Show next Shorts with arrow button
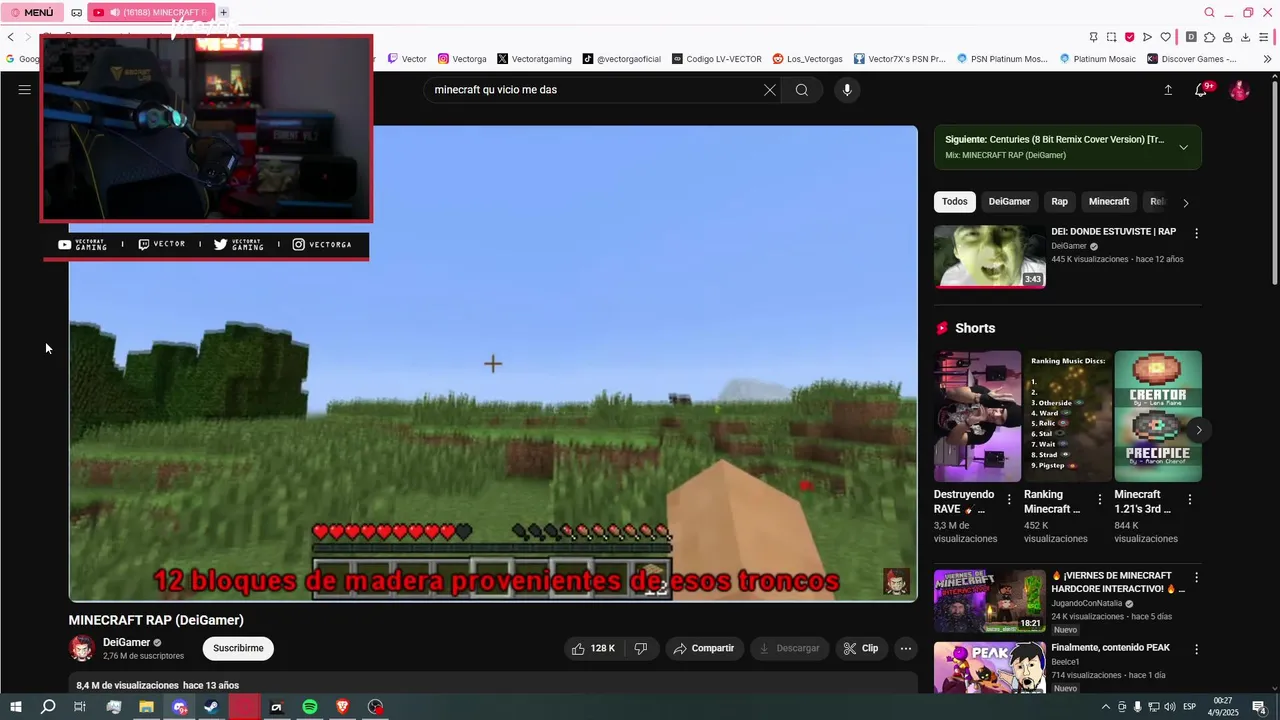1280x720 pixels. (x=1198, y=430)
